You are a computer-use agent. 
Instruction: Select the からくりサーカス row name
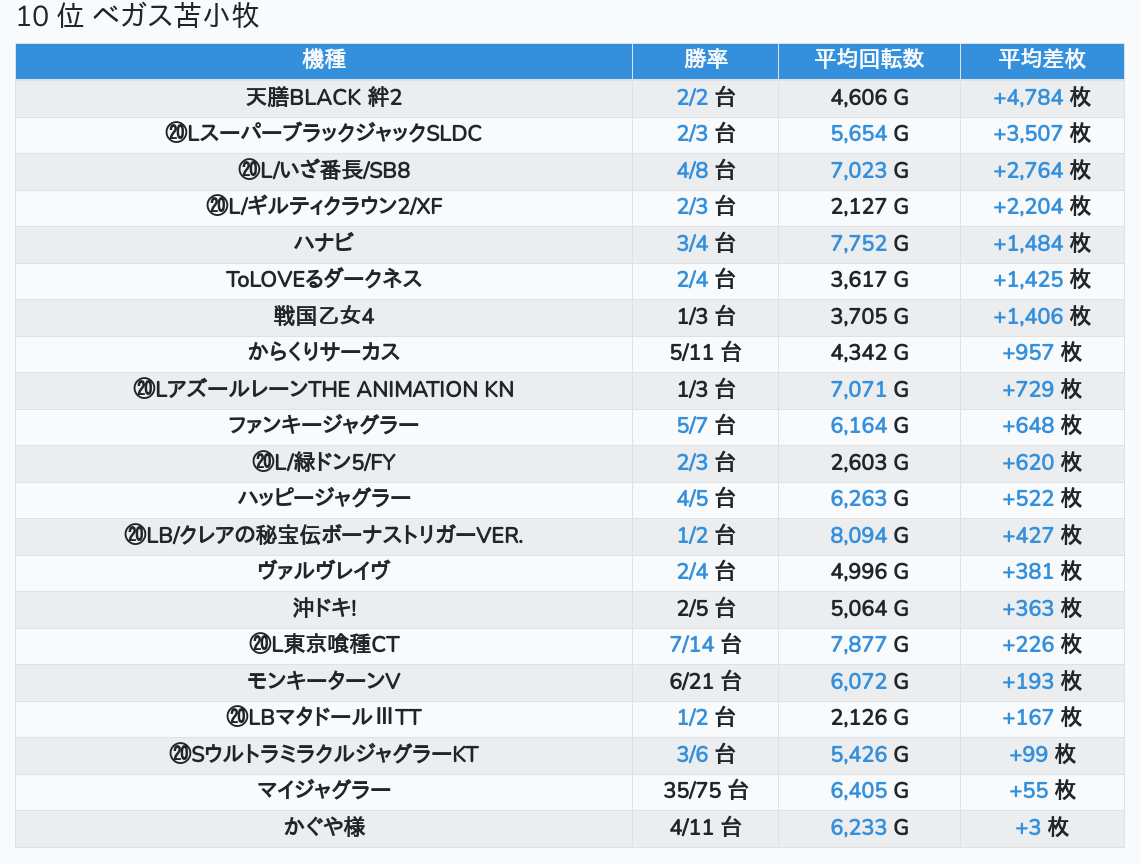323,352
